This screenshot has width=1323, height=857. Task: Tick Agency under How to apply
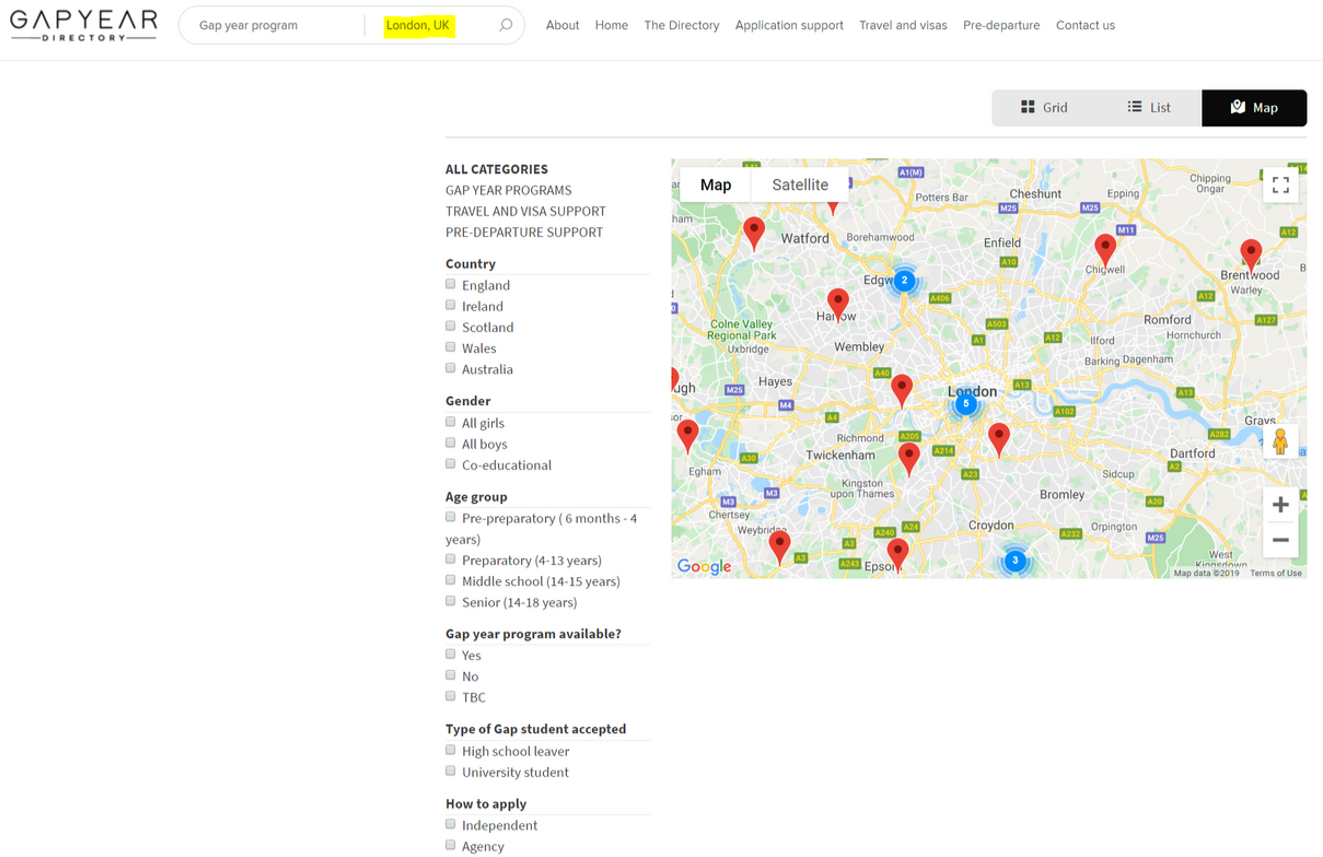click(x=451, y=846)
